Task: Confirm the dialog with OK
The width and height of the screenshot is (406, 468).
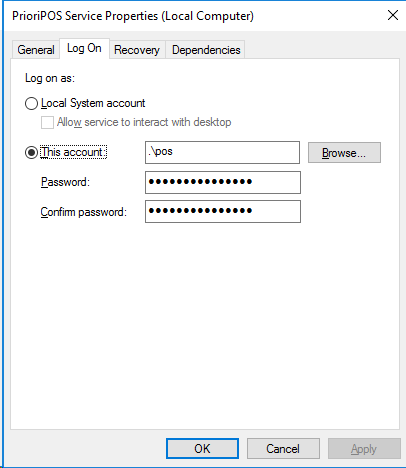Action: 202,449
